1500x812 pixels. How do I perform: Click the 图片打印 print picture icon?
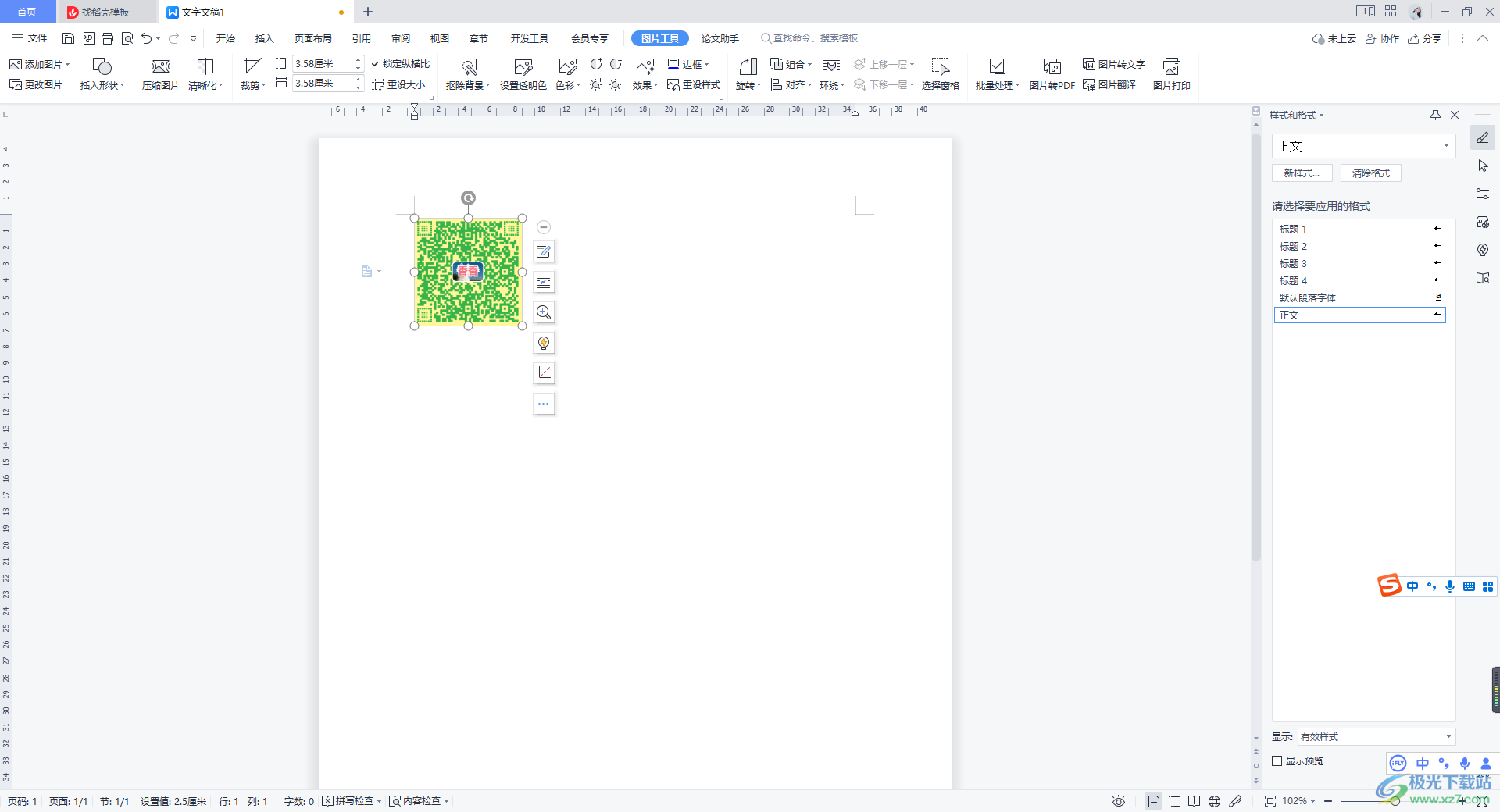coord(1171,67)
